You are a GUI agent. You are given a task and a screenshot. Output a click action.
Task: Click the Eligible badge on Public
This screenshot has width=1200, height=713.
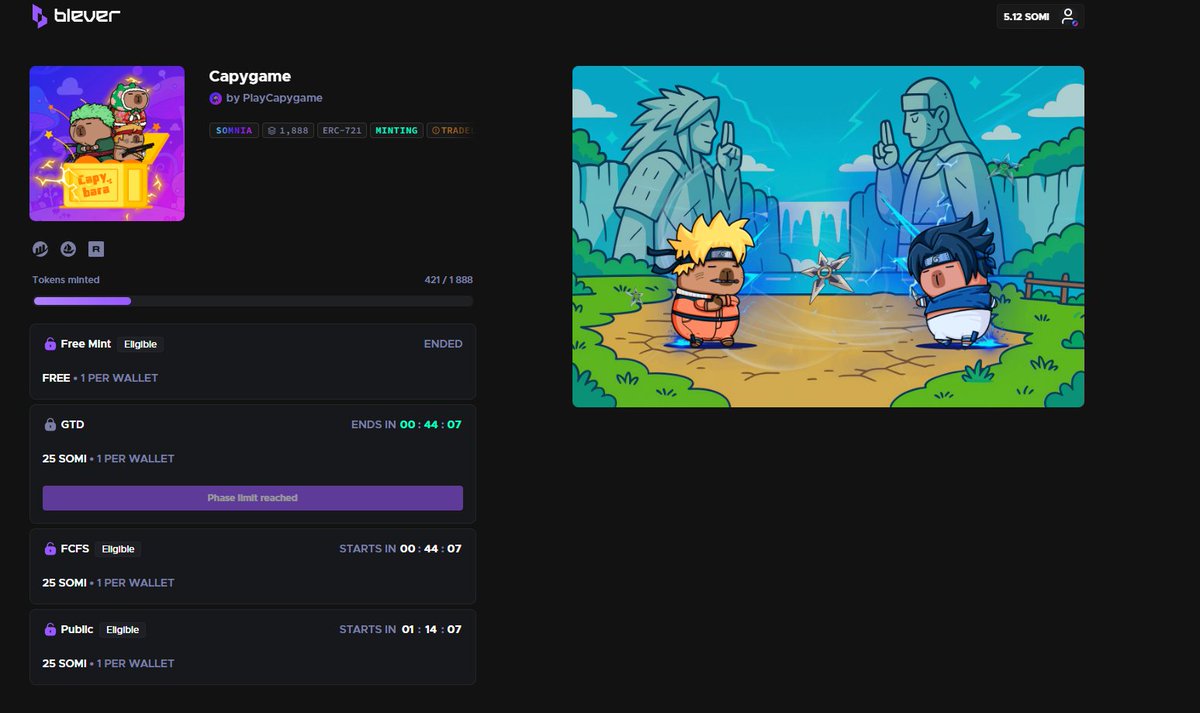click(x=123, y=630)
